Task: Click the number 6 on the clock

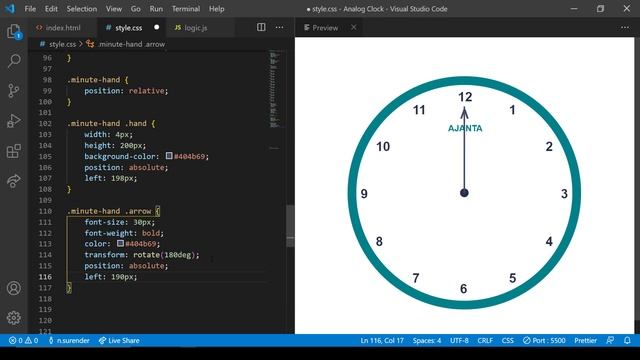Action: coord(463,289)
